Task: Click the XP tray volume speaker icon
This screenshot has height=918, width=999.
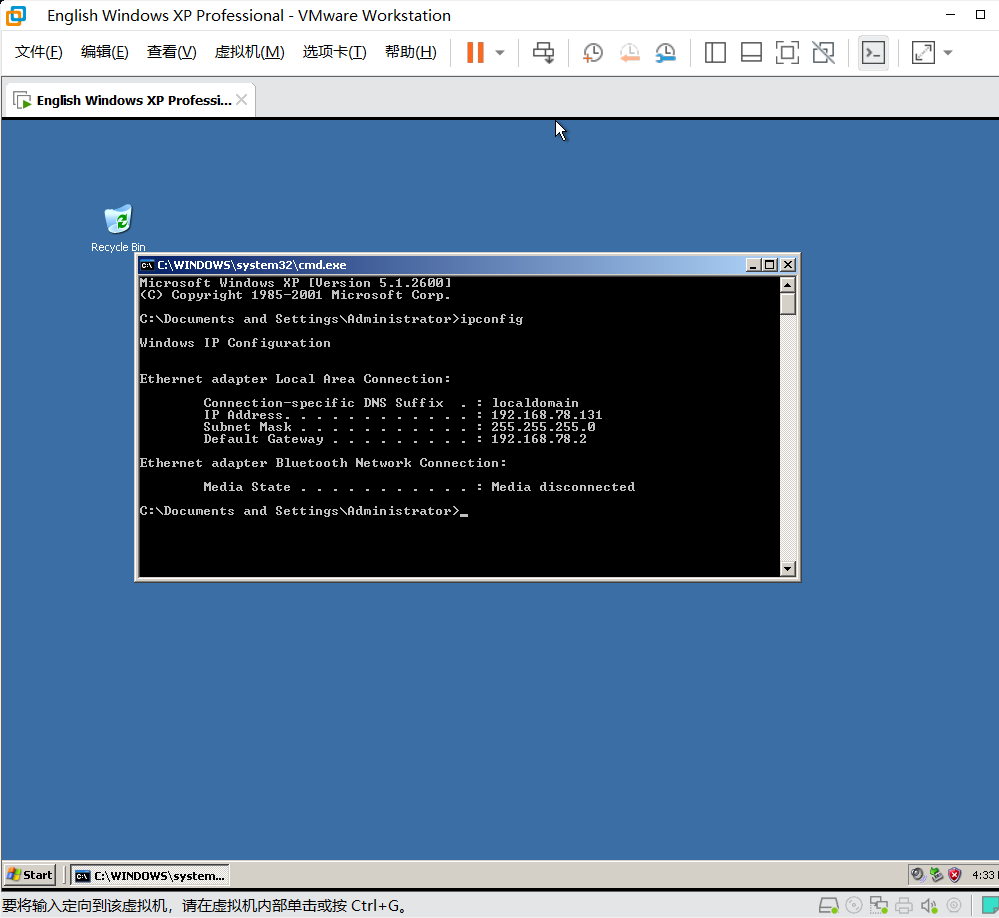Action: (x=917, y=875)
